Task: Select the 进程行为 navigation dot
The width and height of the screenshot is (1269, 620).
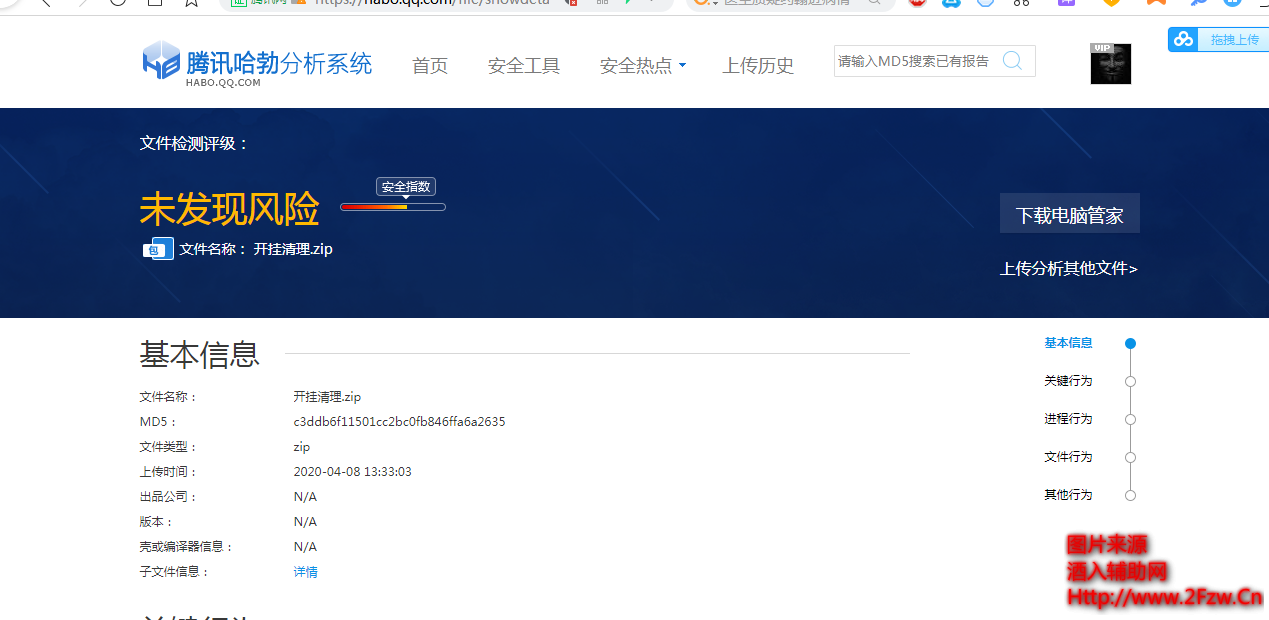Action: click(1130, 419)
